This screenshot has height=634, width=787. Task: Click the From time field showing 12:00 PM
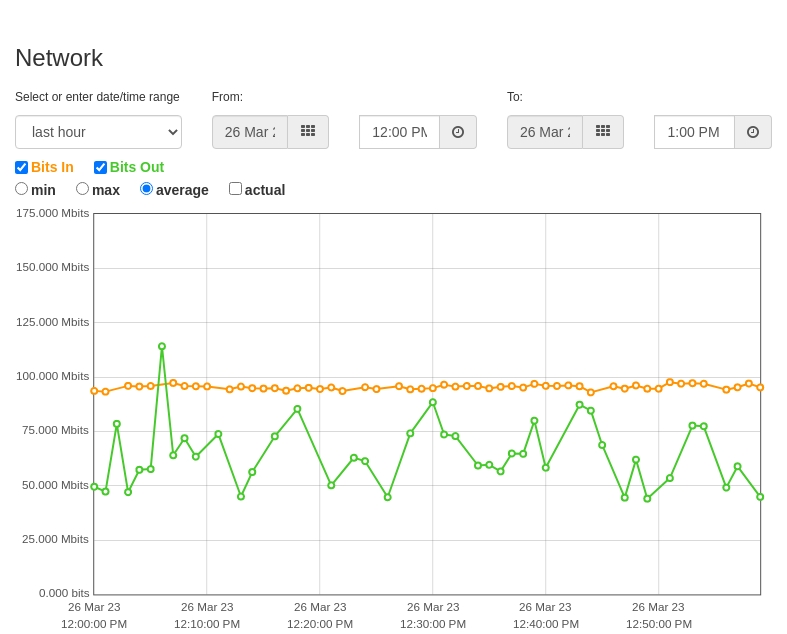[400, 132]
